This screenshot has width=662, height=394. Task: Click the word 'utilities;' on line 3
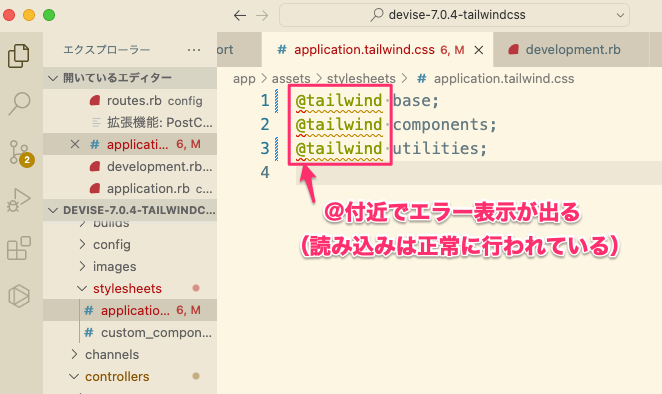pos(440,149)
